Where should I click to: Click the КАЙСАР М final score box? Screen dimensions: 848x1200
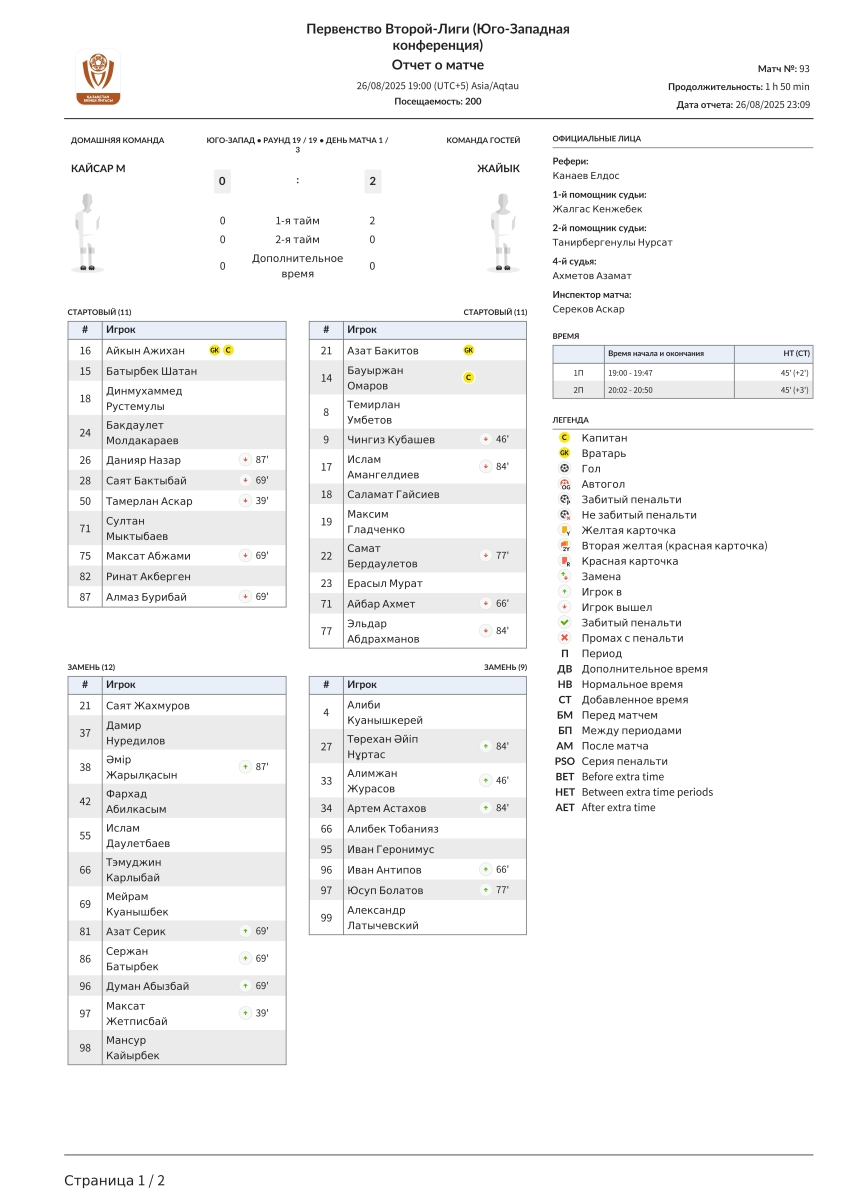222,181
